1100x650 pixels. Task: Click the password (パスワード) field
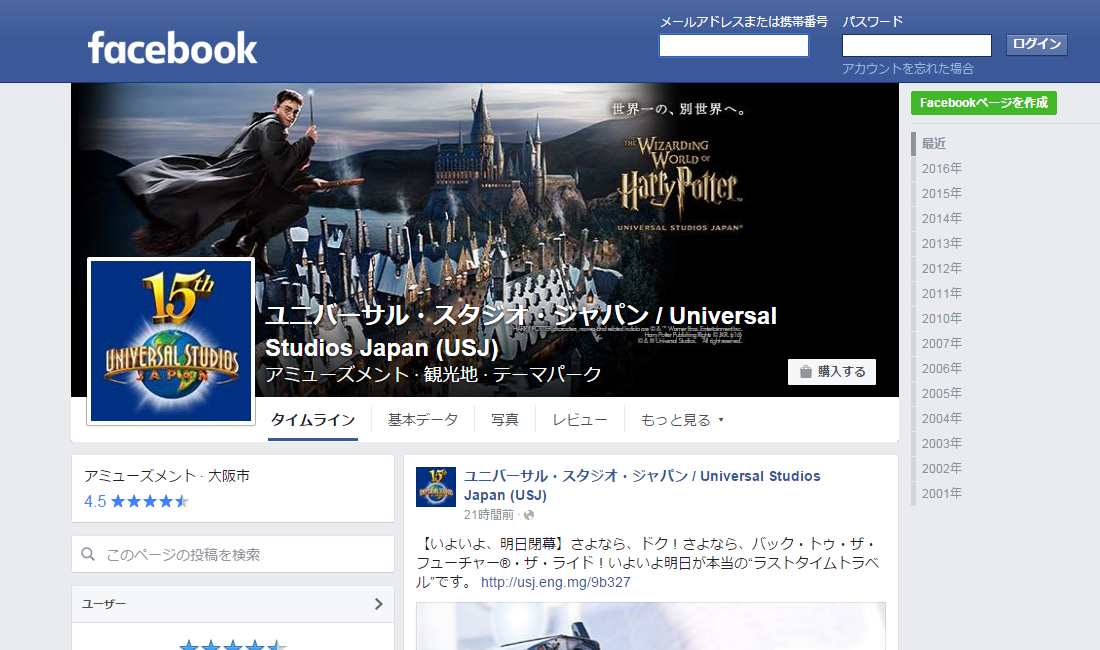pyautogui.click(x=916, y=46)
